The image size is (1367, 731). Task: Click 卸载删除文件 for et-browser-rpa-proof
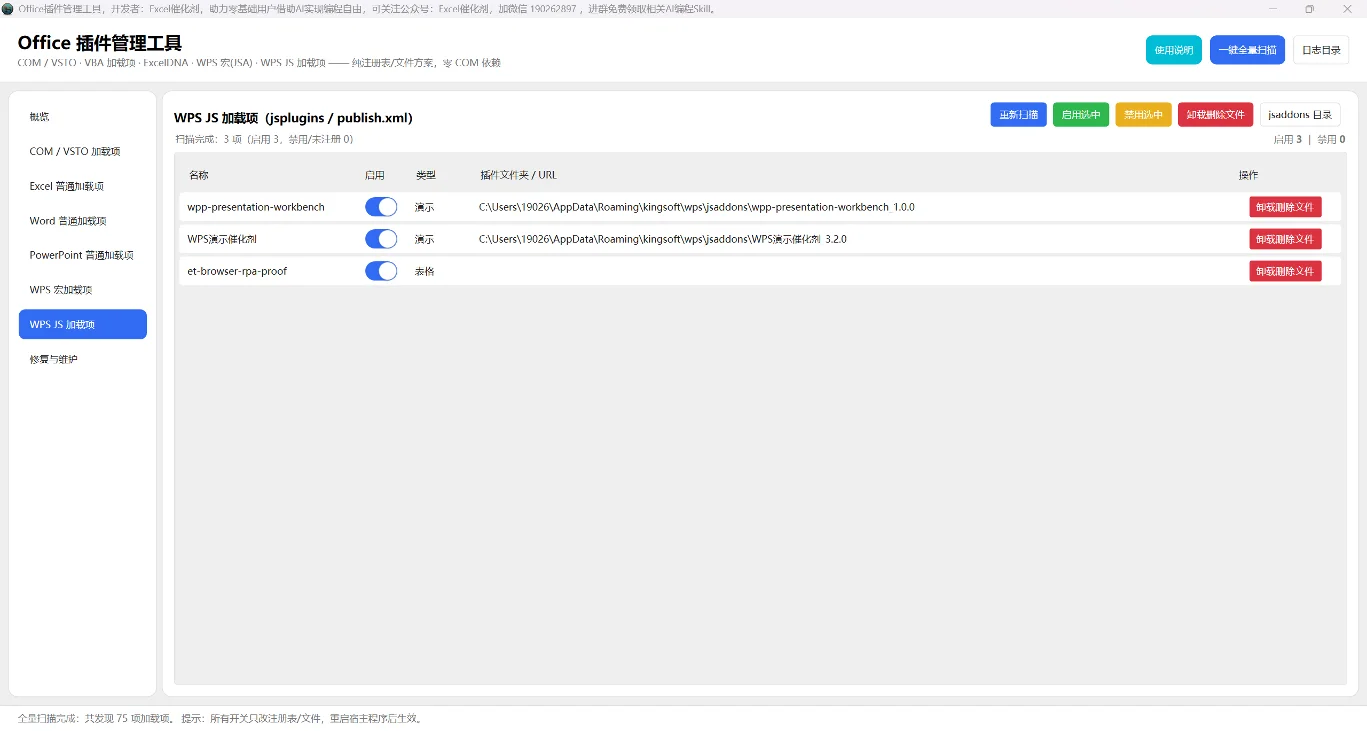pyautogui.click(x=1285, y=271)
